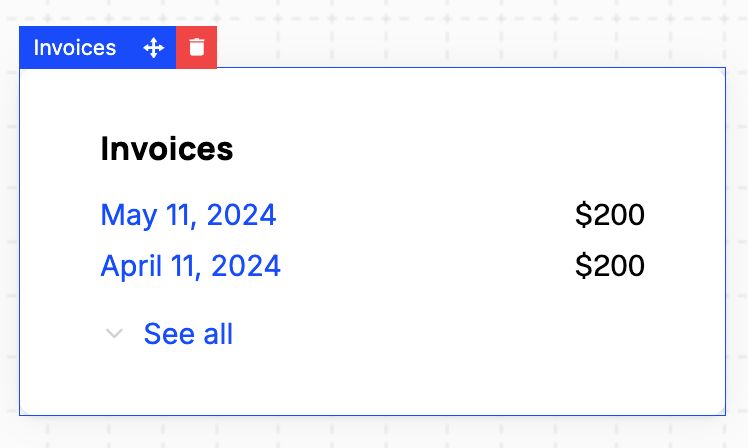The image size is (748, 448).
Task: Click the gray down chevron beside See all
Action: [x=115, y=334]
